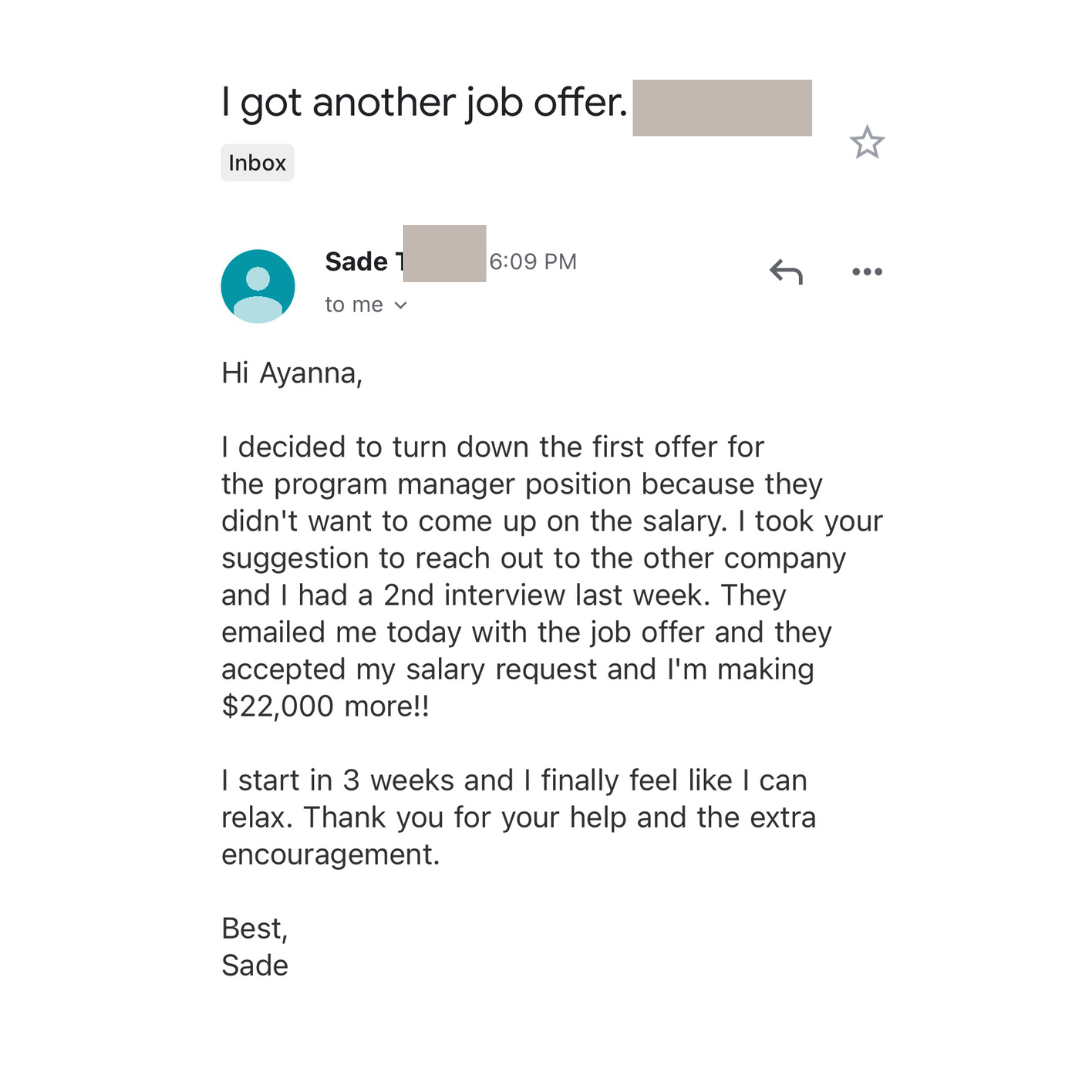Click the Inbox label tag
Screen dimensions: 1080x1080
[x=257, y=163]
